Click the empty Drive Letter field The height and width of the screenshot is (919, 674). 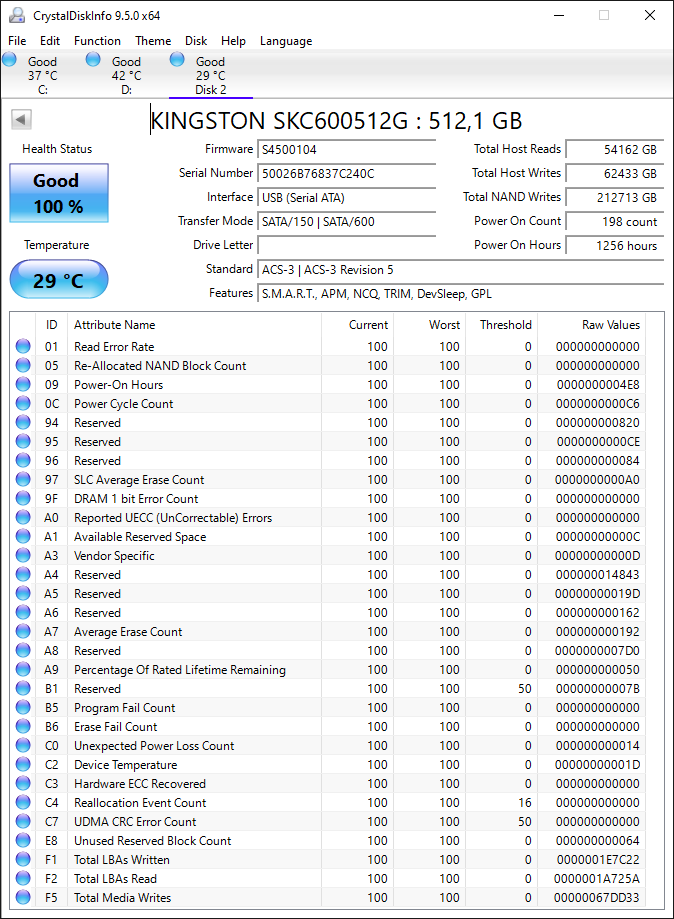[x=346, y=246]
